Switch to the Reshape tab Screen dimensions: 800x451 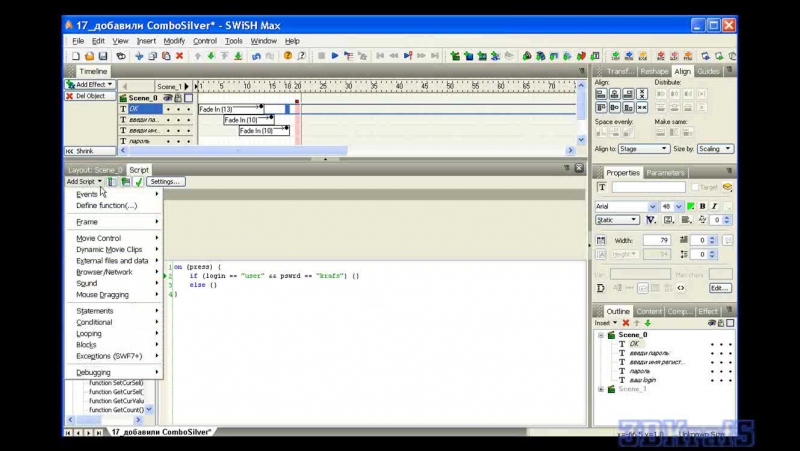click(654, 71)
